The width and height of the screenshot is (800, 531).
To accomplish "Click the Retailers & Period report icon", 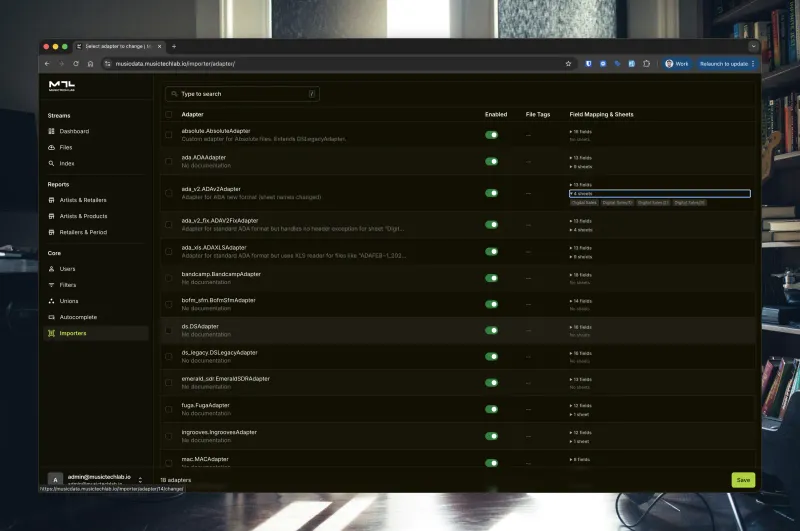I will click(x=52, y=232).
